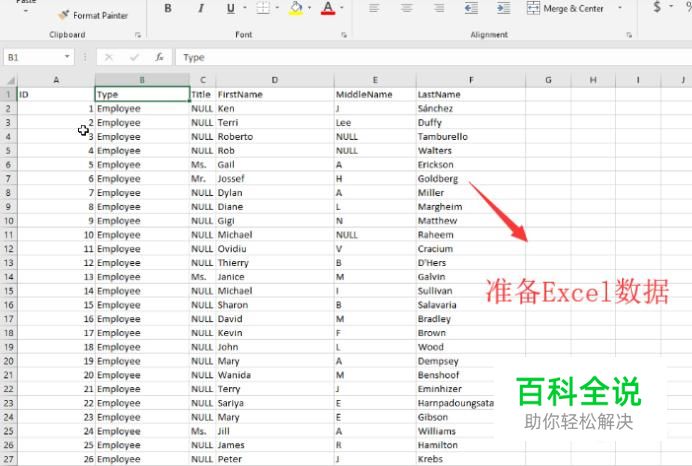Select column B header
This screenshot has width=692, height=466.
click(142, 80)
